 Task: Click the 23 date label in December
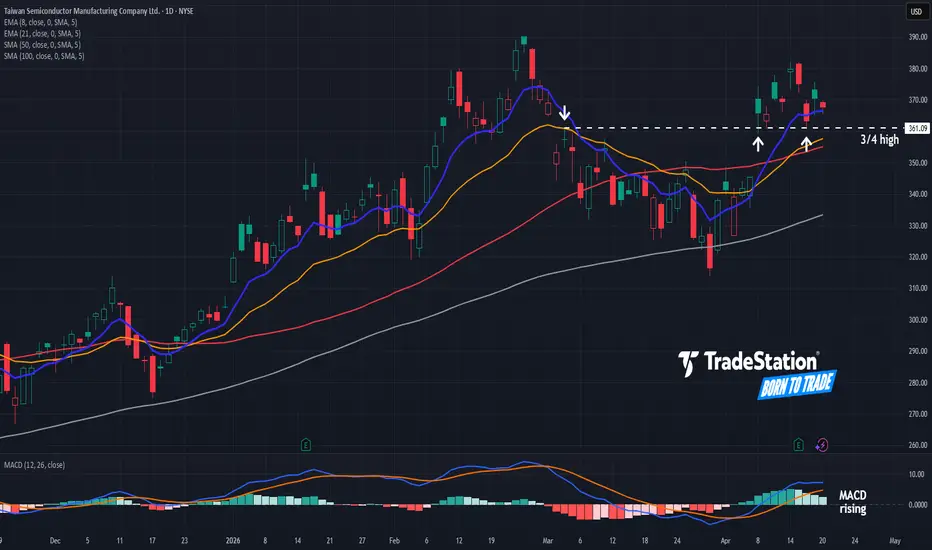184,540
